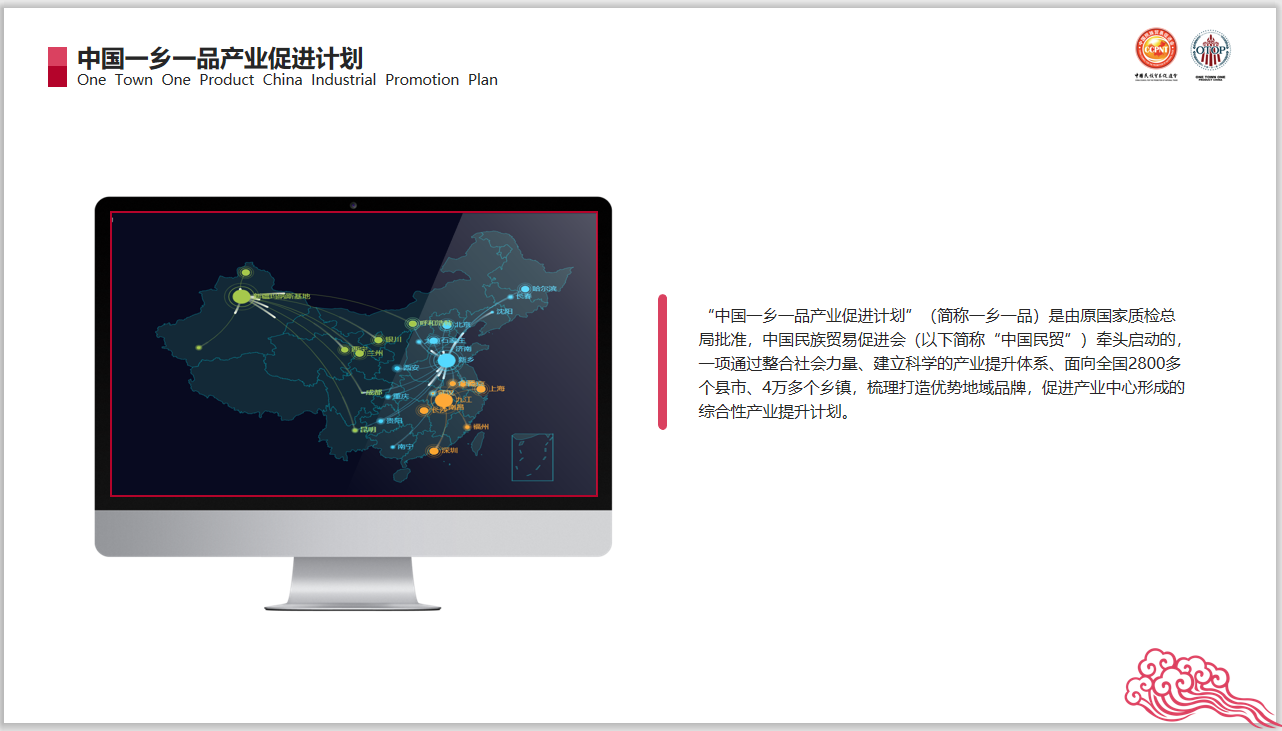
Task: Select the 兰州 map marker
Action: click(x=359, y=353)
